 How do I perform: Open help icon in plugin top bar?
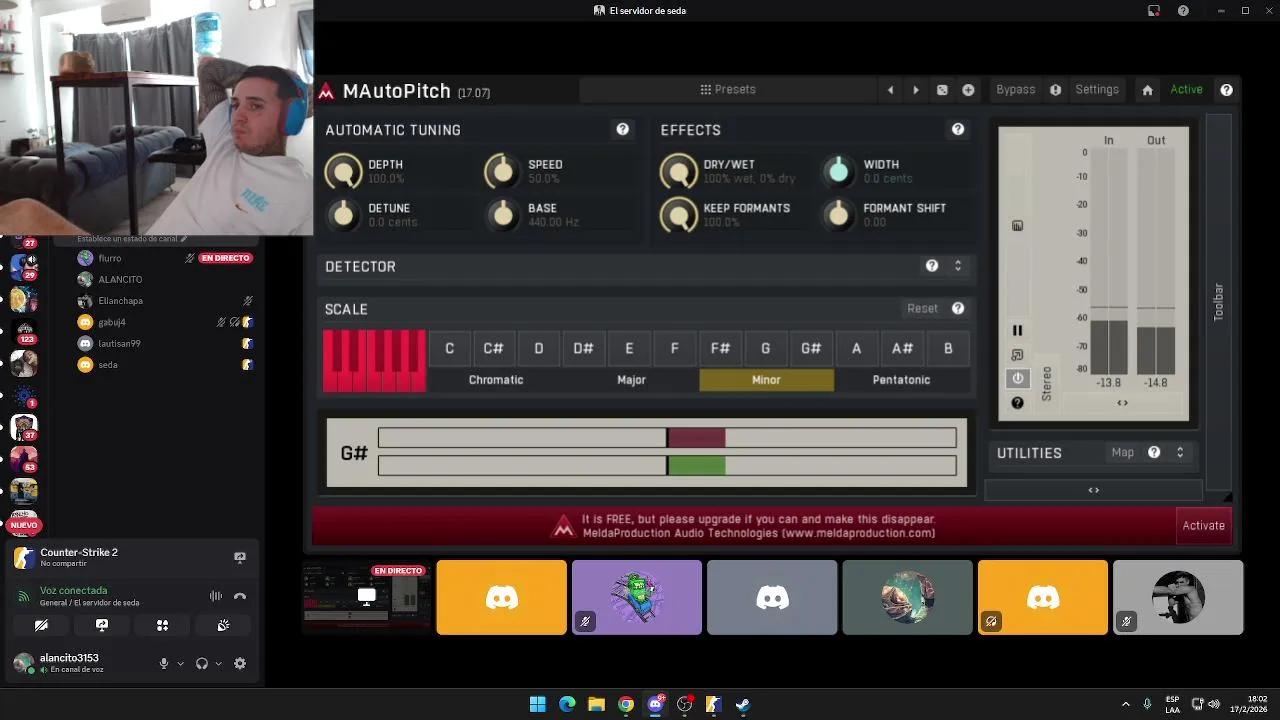pos(1226,90)
